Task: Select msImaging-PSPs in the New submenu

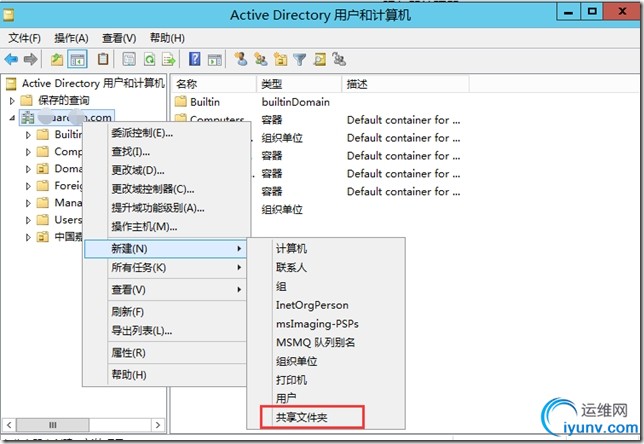Action: (327, 324)
